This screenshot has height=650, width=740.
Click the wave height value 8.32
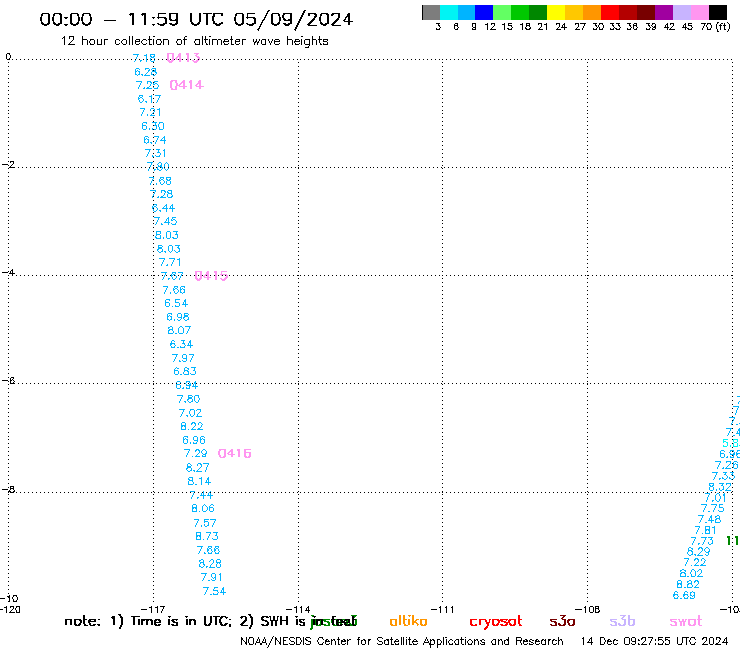point(720,487)
